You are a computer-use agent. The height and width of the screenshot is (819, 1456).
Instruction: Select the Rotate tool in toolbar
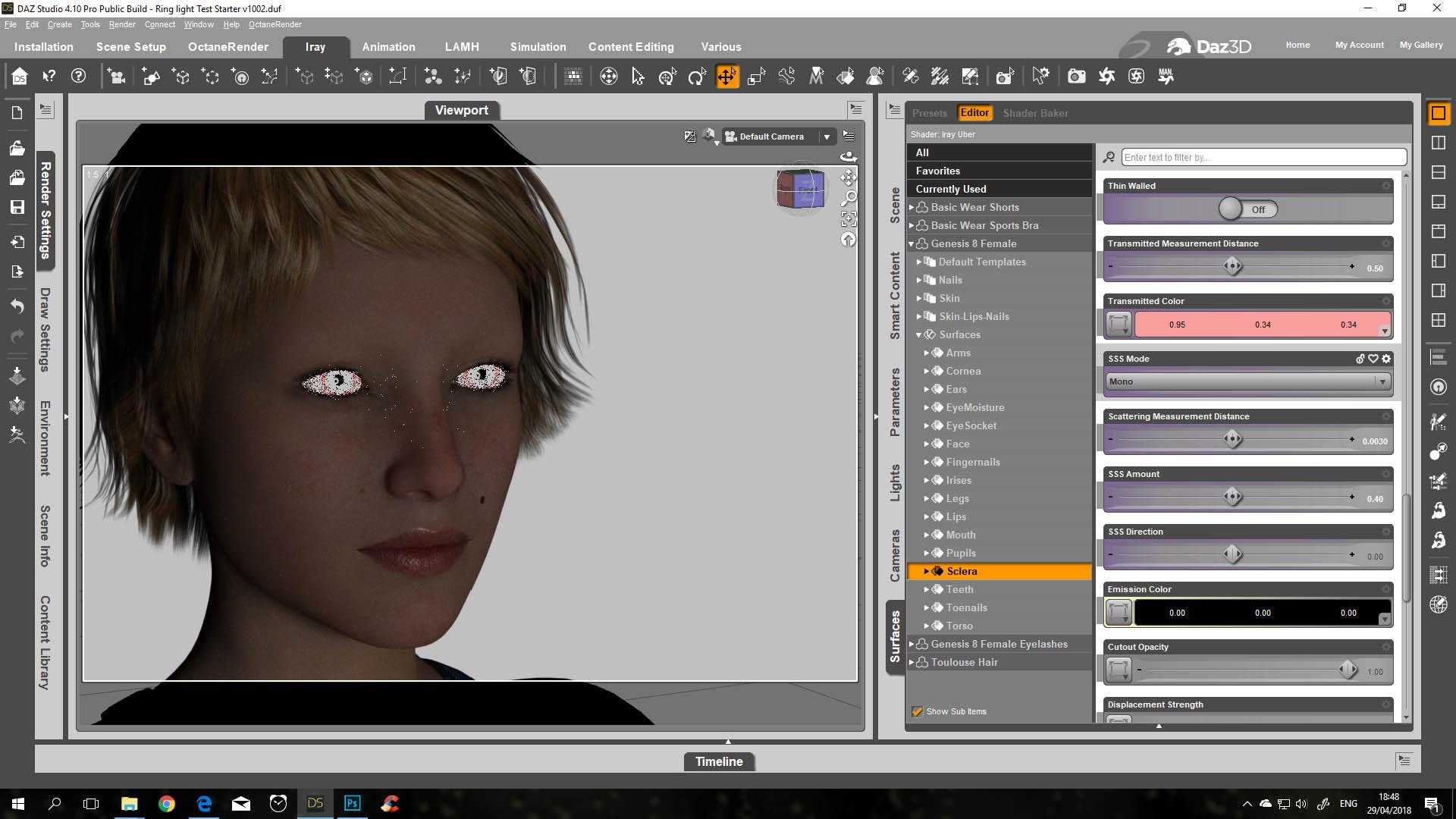click(696, 77)
